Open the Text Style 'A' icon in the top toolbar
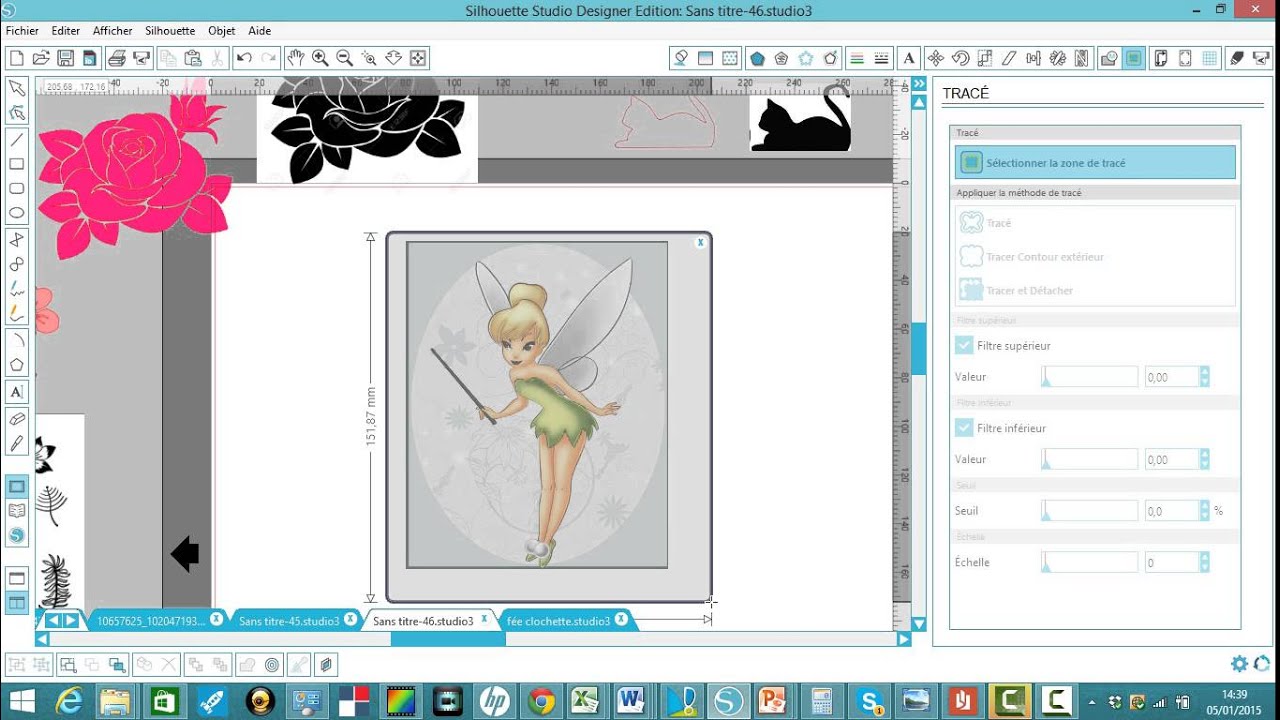 click(x=910, y=58)
